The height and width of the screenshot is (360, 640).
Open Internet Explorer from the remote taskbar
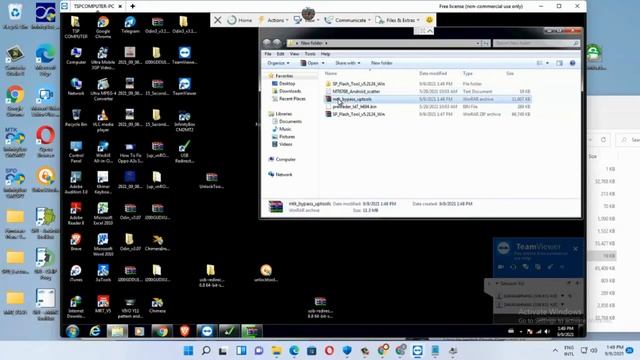(95, 331)
